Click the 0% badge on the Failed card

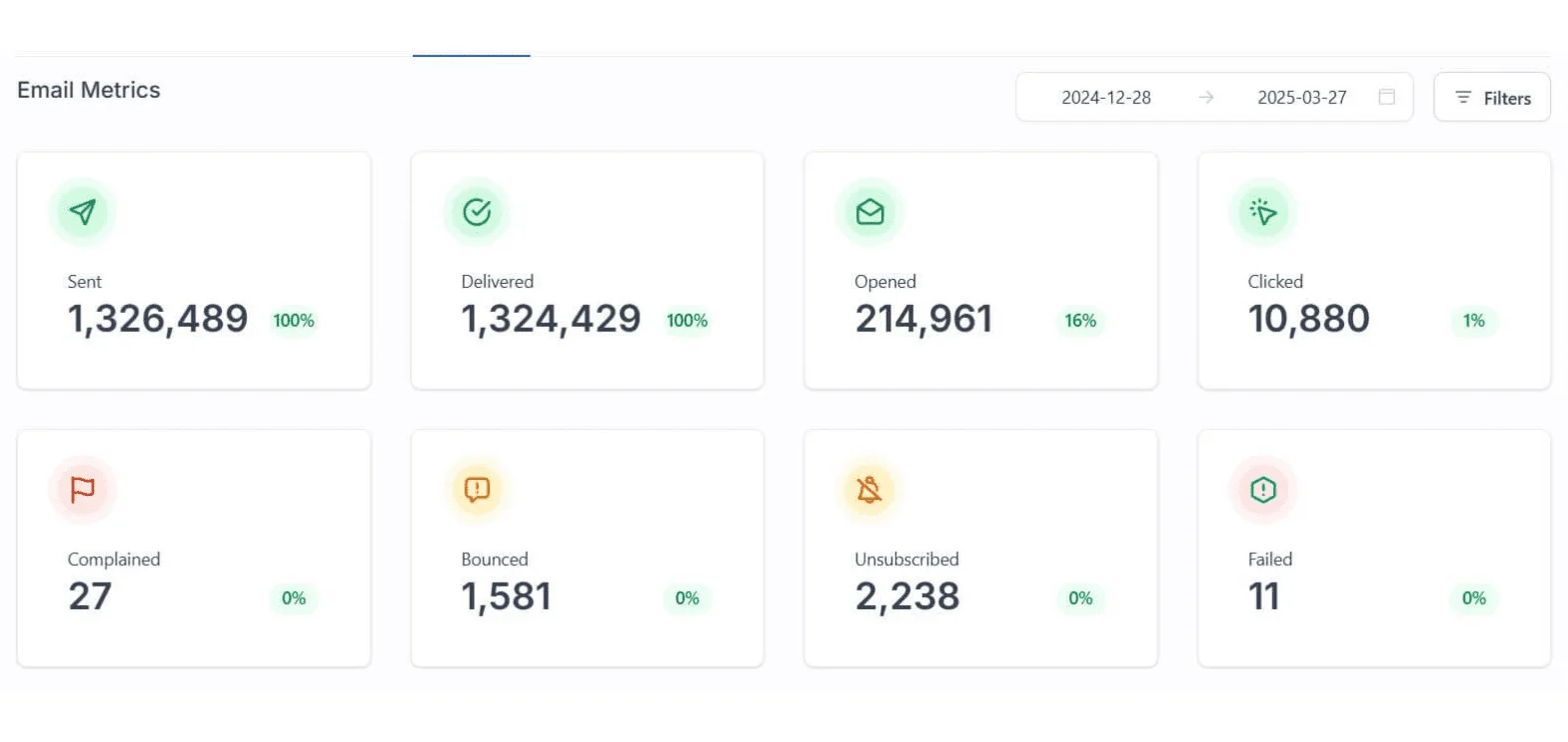pyautogui.click(x=1474, y=598)
